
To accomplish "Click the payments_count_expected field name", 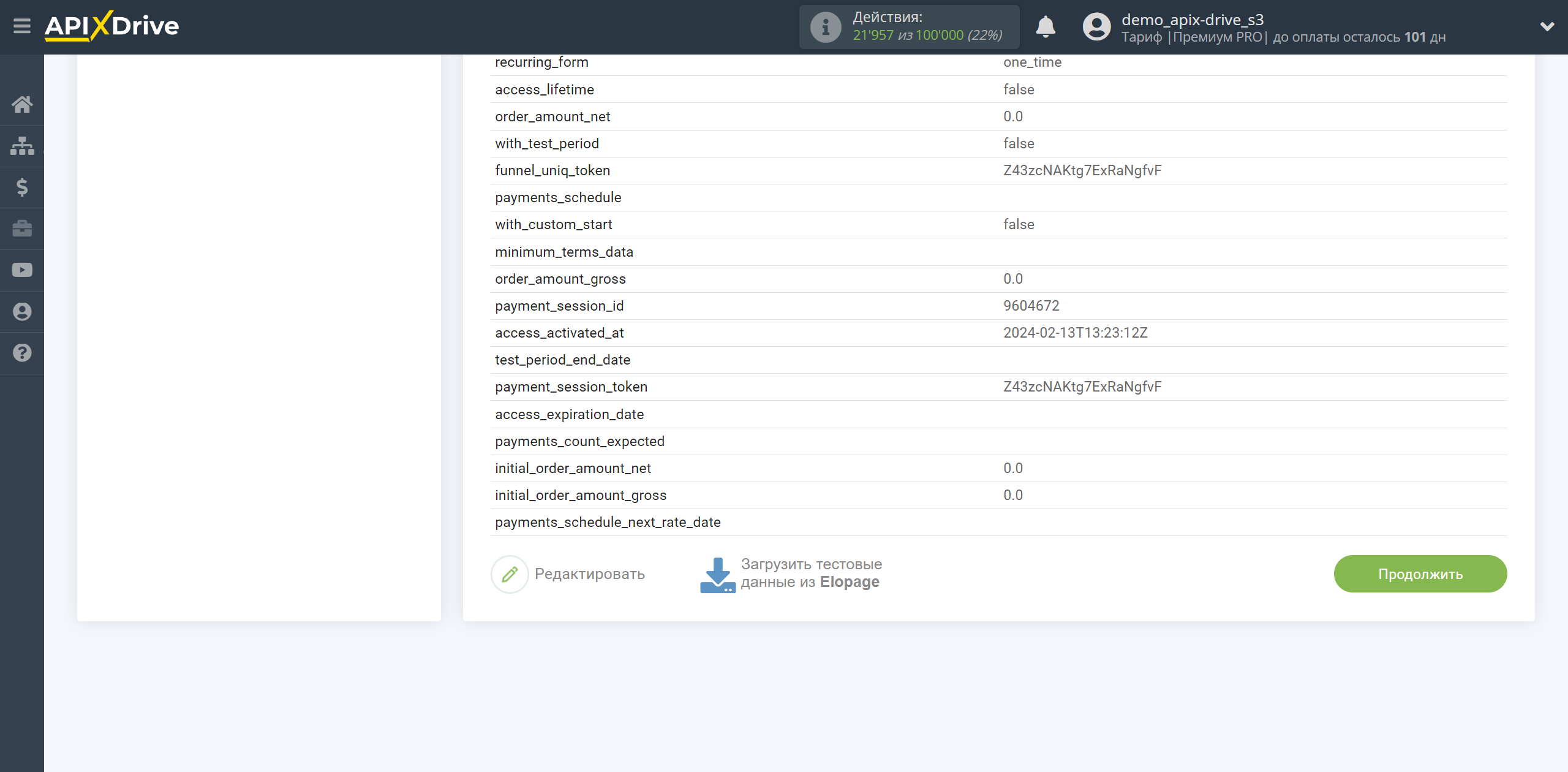I will point(579,441).
